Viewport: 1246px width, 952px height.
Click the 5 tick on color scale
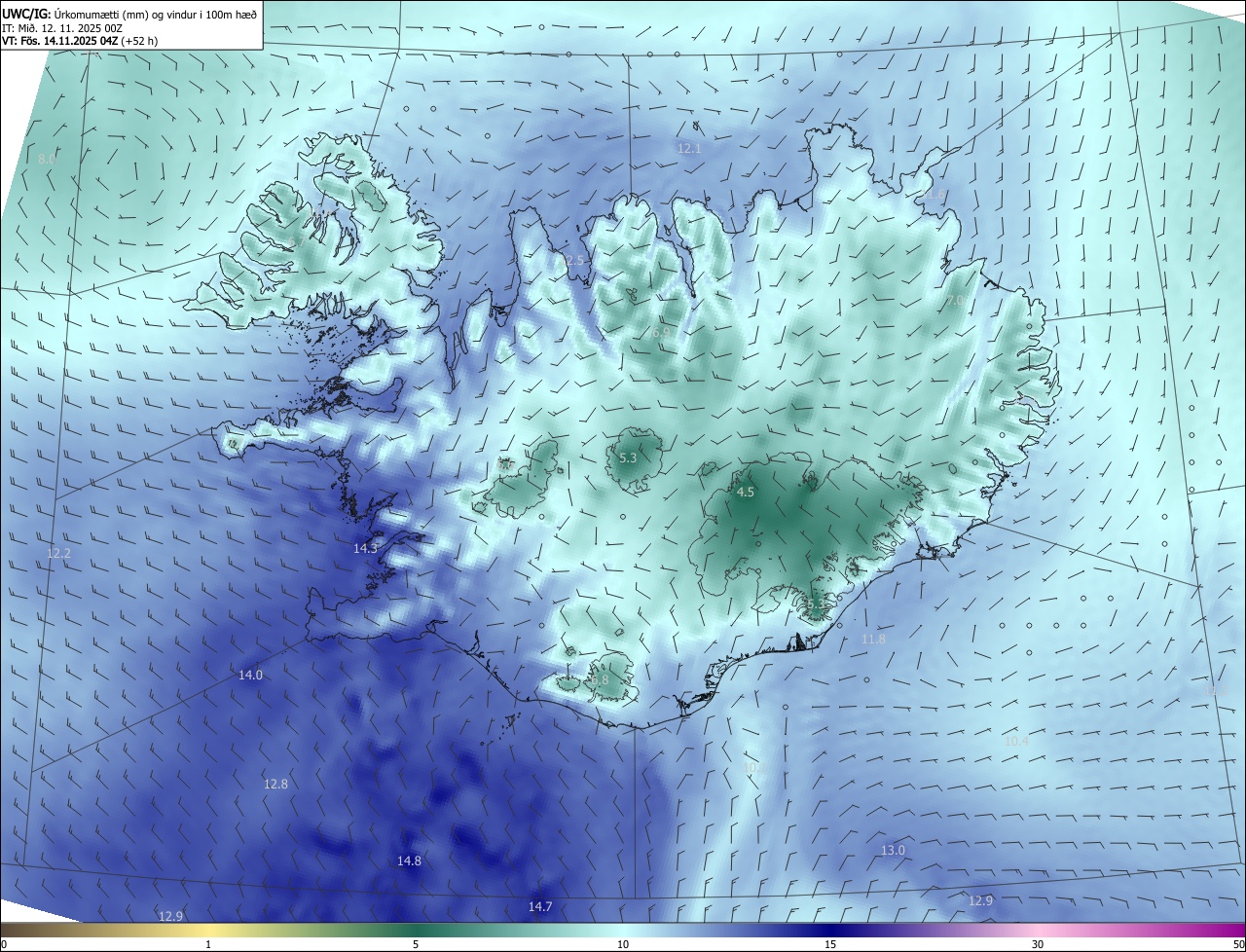coord(416,944)
